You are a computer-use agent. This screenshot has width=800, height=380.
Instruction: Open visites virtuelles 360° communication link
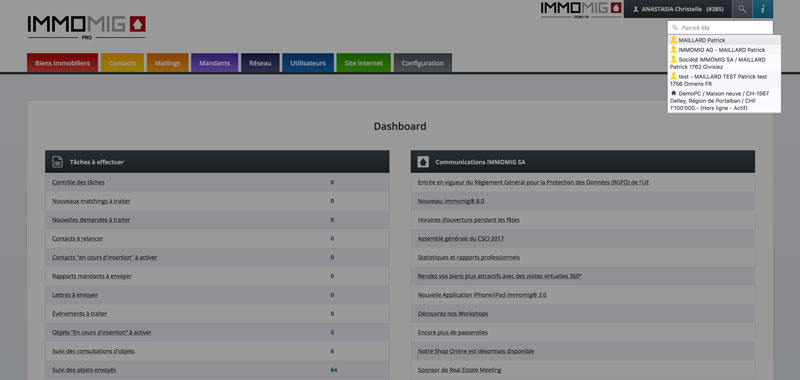tap(499, 276)
